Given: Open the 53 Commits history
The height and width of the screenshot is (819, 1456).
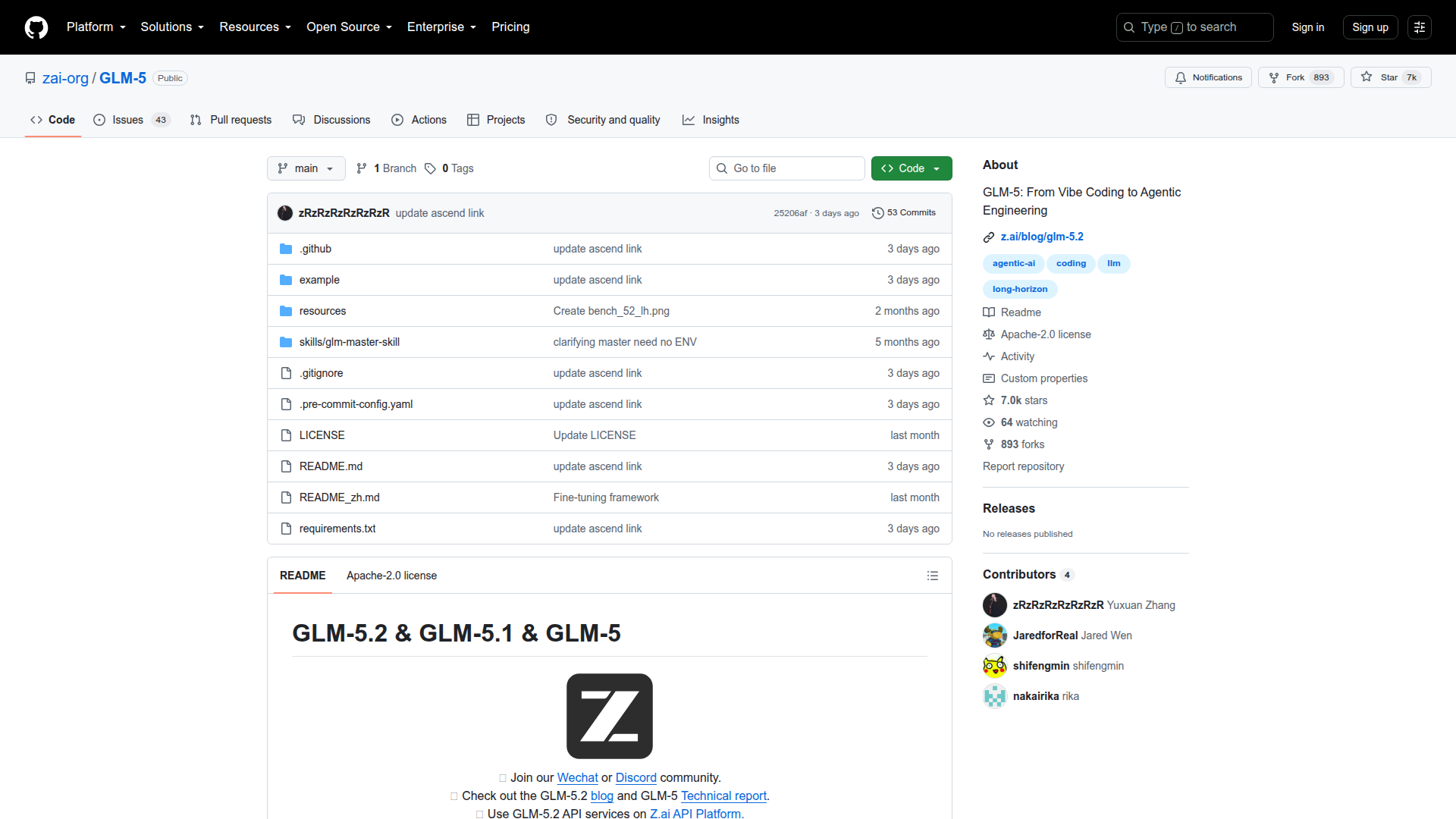Looking at the screenshot, I should point(904,213).
